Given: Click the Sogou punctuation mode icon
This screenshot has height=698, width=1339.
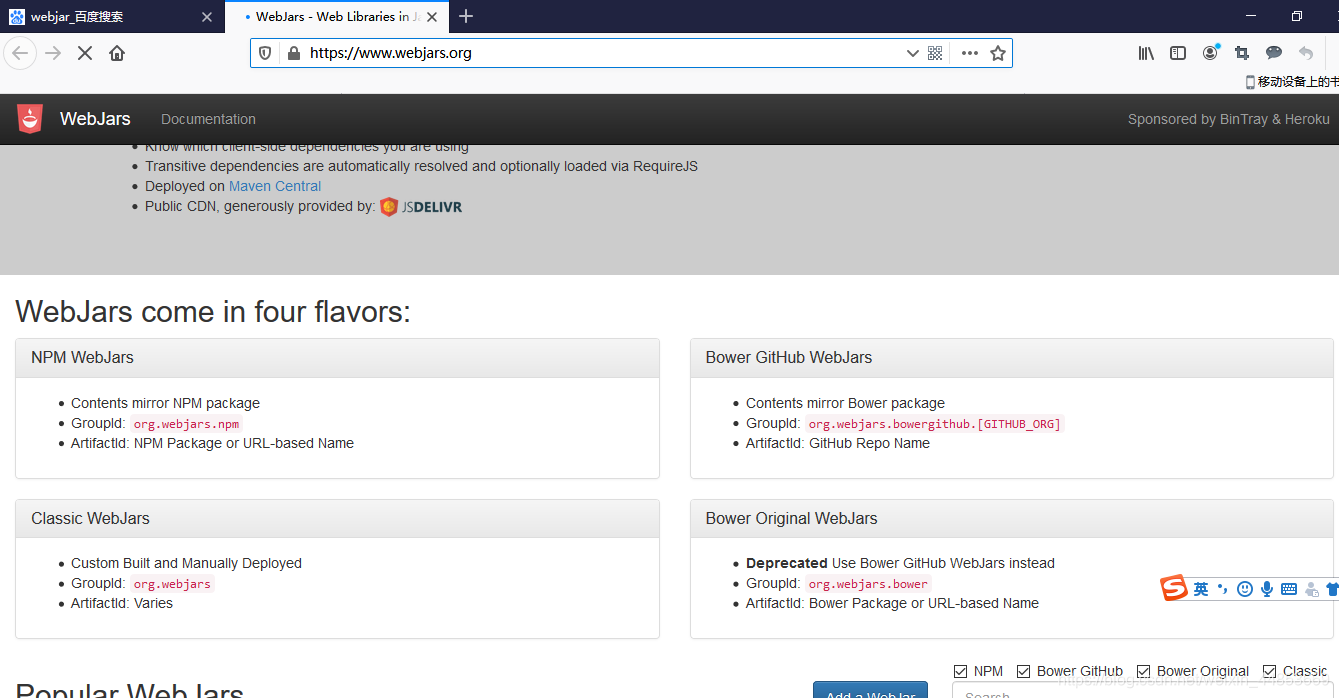Looking at the screenshot, I should pos(1223,589).
